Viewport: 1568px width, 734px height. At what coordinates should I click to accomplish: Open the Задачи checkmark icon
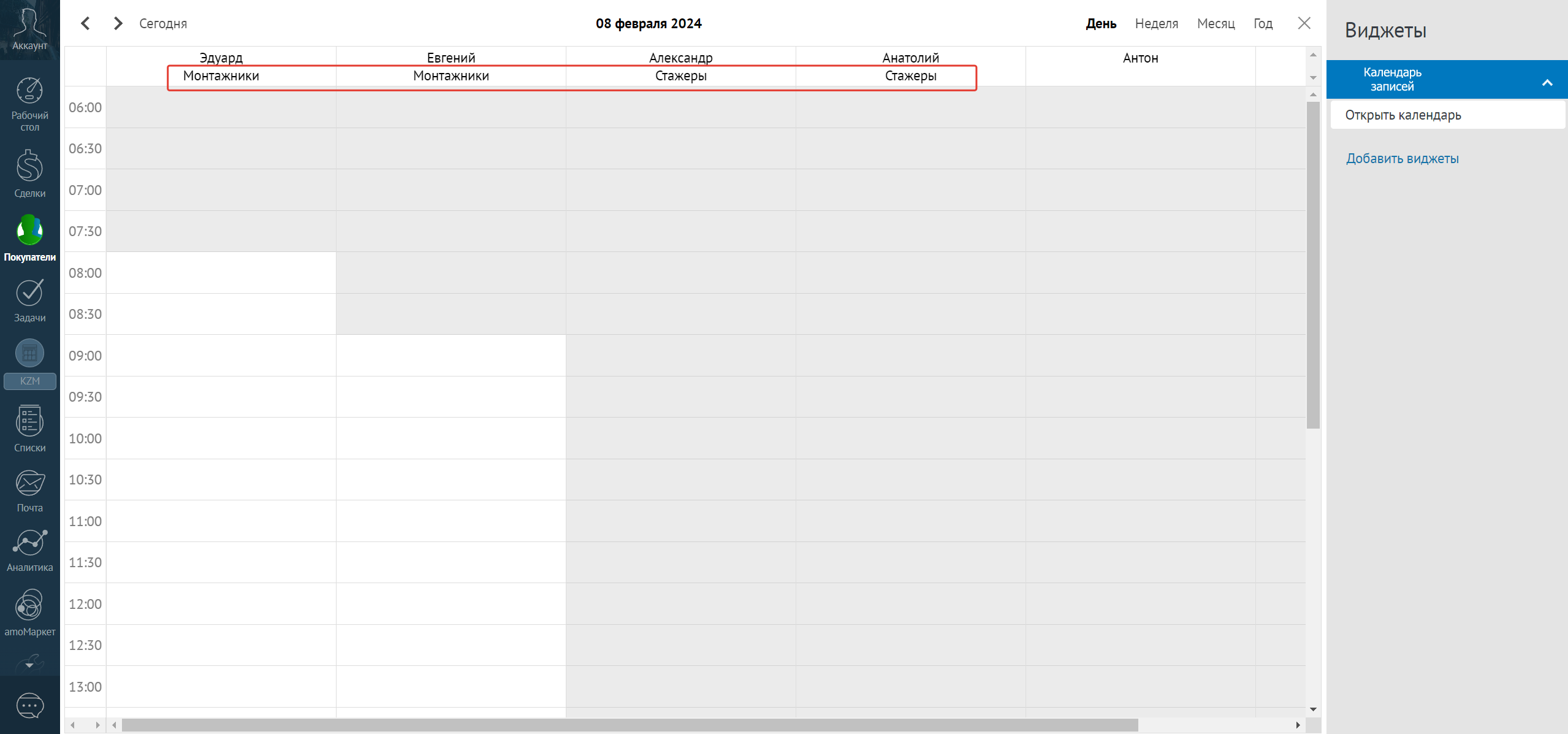[x=29, y=293]
